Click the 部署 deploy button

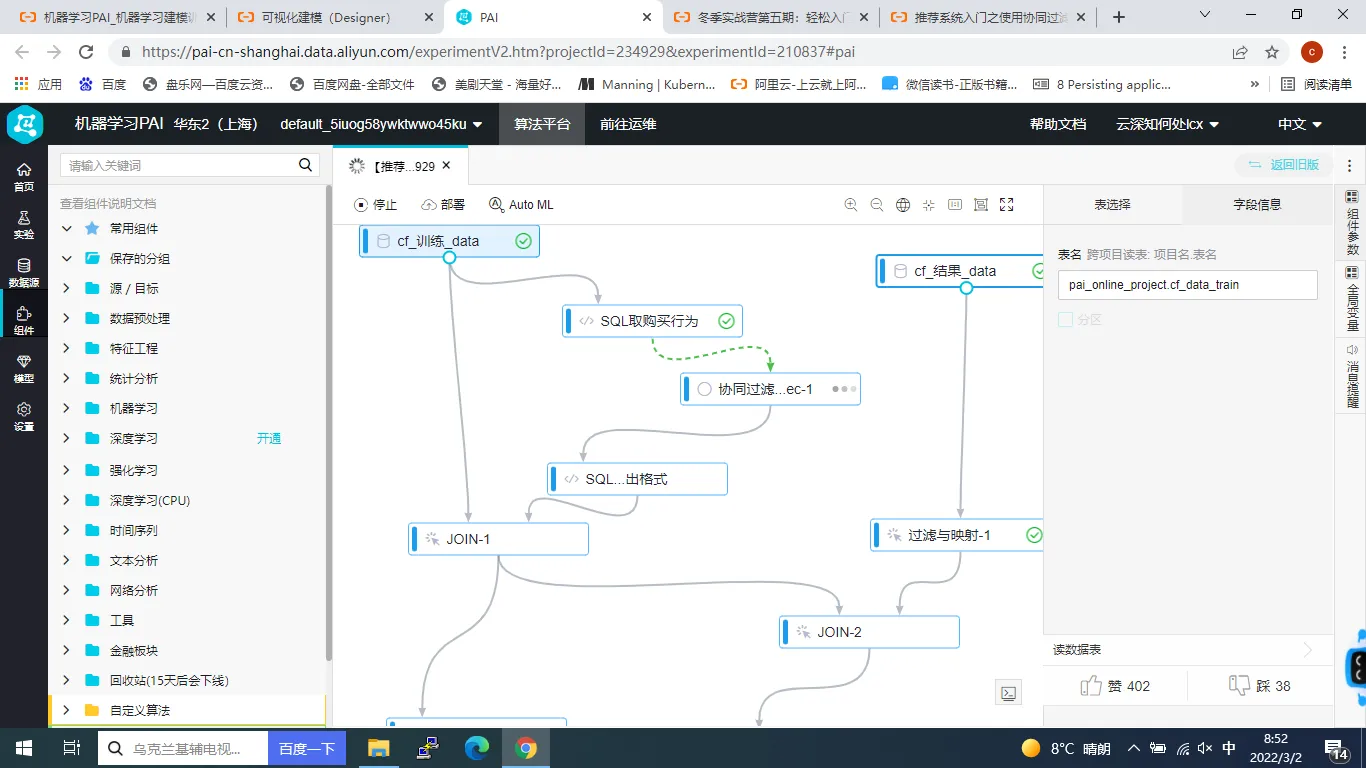pyautogui.click(x=443, y=204)
